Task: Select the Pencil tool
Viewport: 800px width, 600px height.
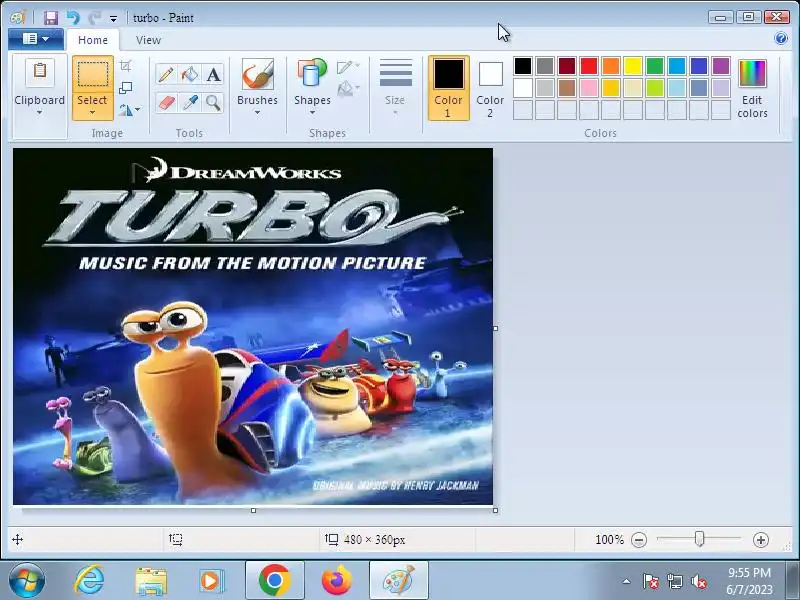Action: 166,74
